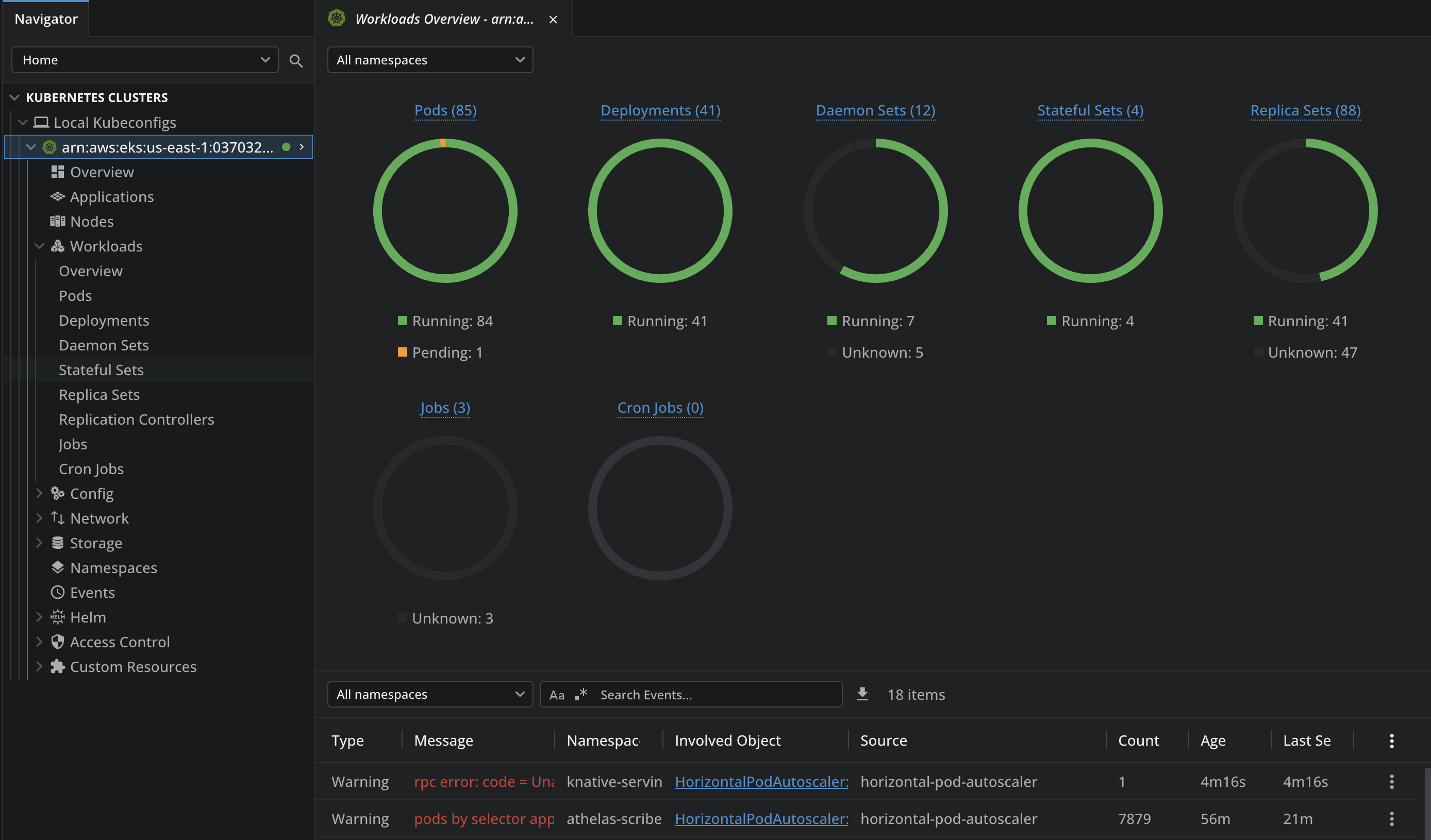Screen dimensions: 1431x840
Task: Click the cluster arrow chevron beside status dot
Action: pyautogui.click(x=302, y=147)
